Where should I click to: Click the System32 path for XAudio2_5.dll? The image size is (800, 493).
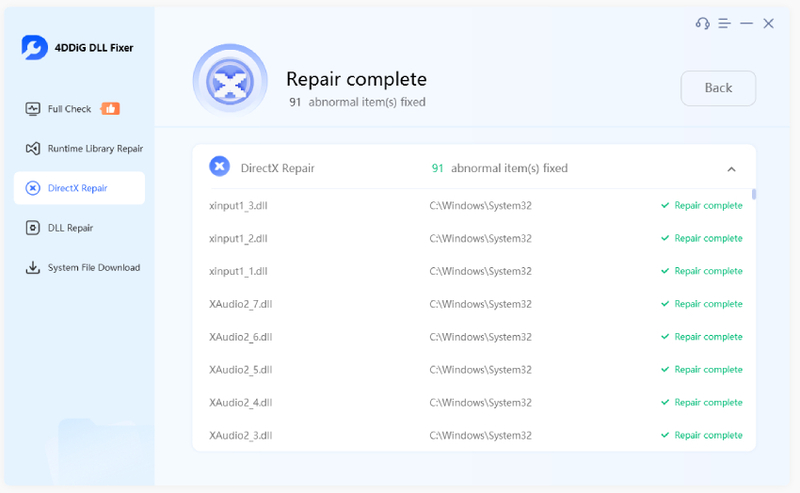(480, 369)
